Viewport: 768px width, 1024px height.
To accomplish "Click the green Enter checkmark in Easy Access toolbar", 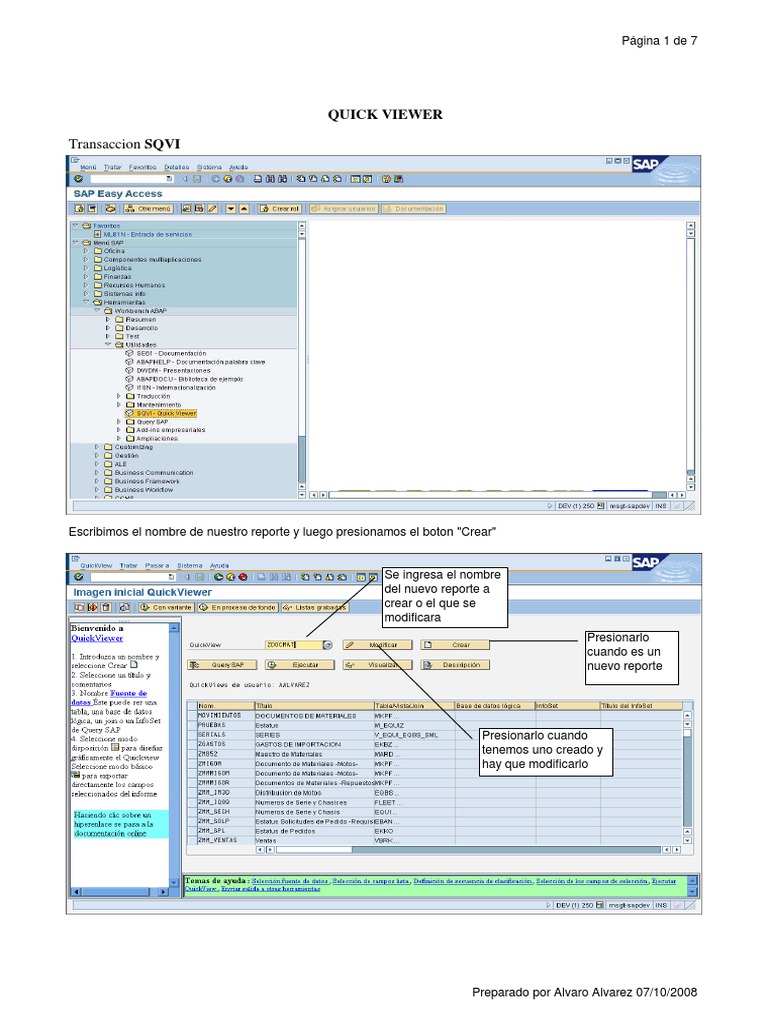I will (78, 179).
